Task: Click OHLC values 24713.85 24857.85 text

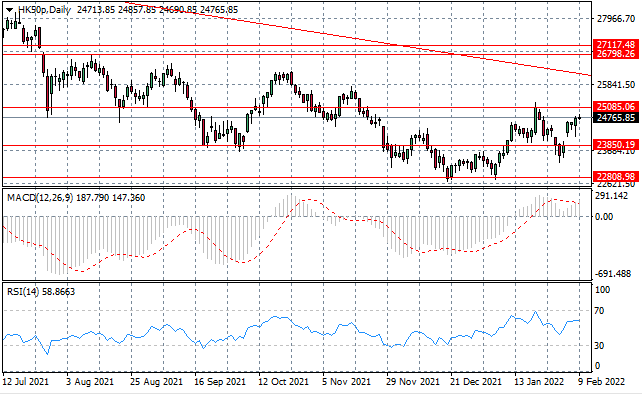Action: (x=117, y=10)
